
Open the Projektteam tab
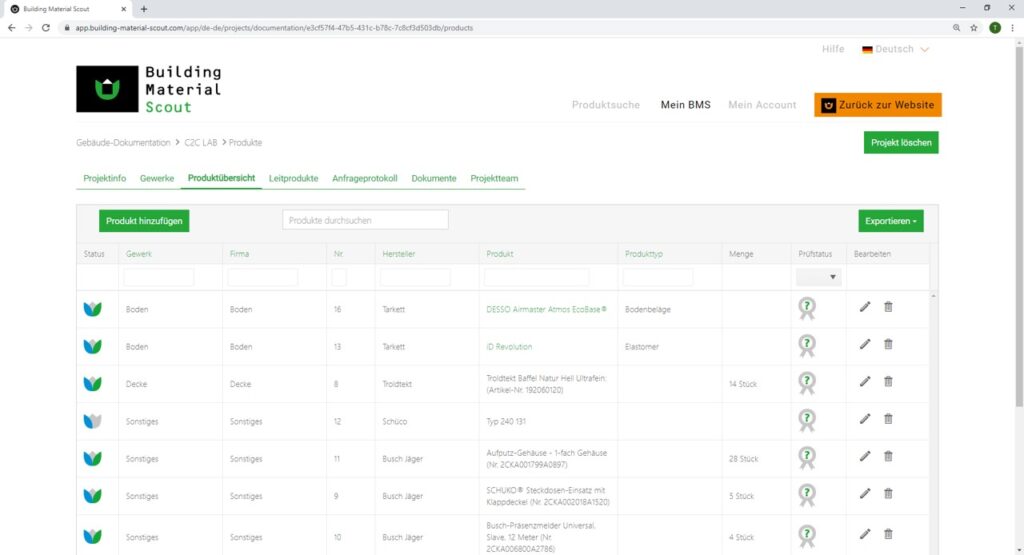click(x=494, y=178)
